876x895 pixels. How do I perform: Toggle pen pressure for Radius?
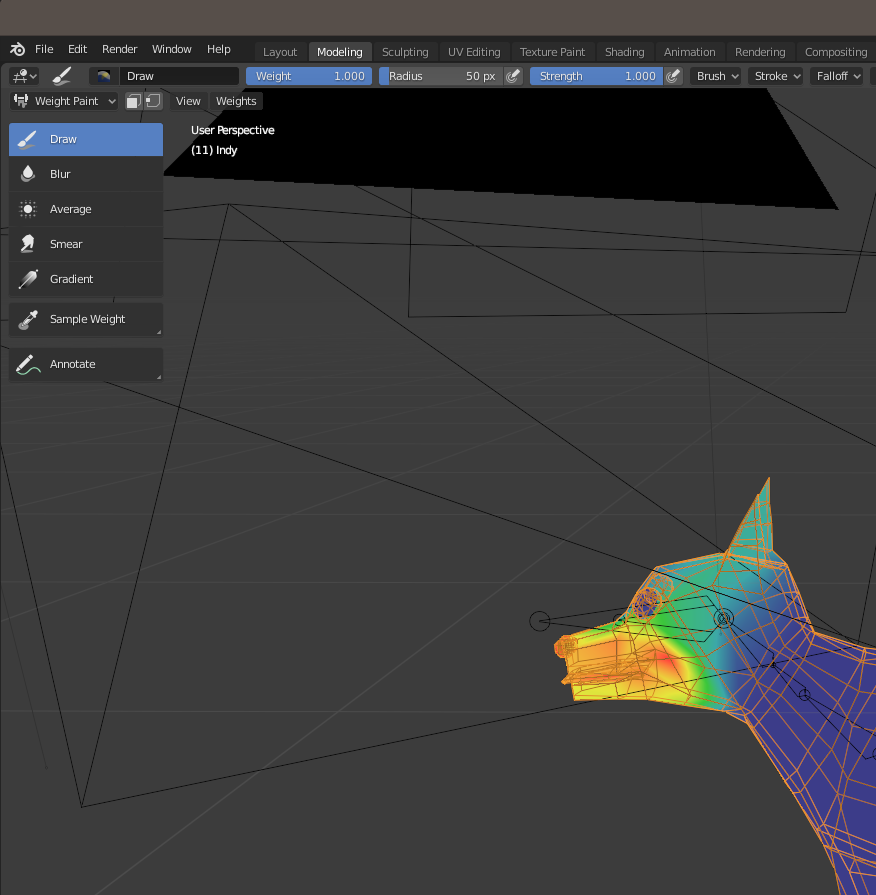(x=514, y=76)
